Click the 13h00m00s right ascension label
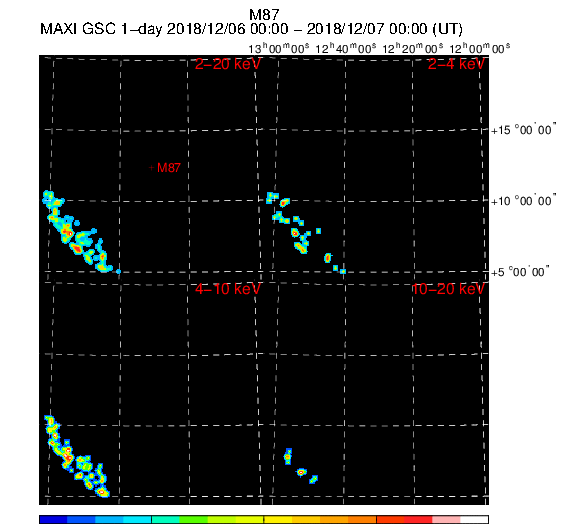Viewport: 570px width, 525px height. pyautogui.click(x=279, y=48)
